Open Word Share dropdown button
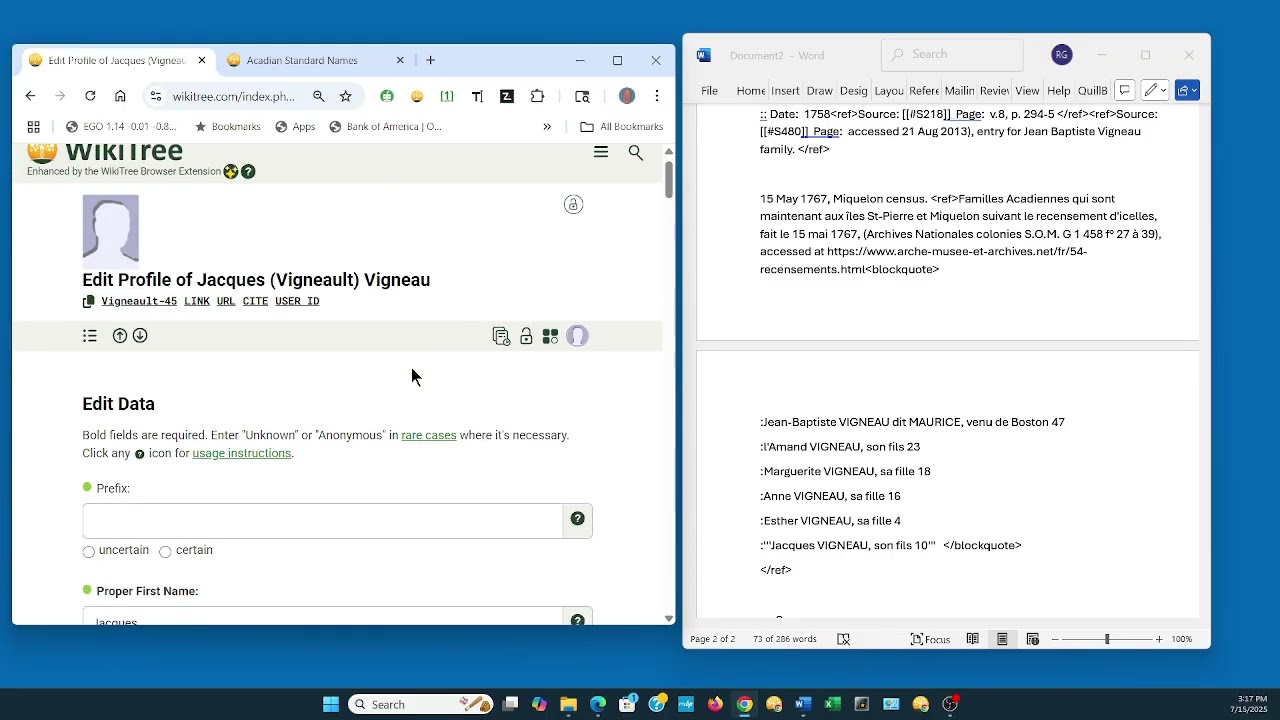Viewport: 1280px width, 720px height. (x=1187, y=90)
